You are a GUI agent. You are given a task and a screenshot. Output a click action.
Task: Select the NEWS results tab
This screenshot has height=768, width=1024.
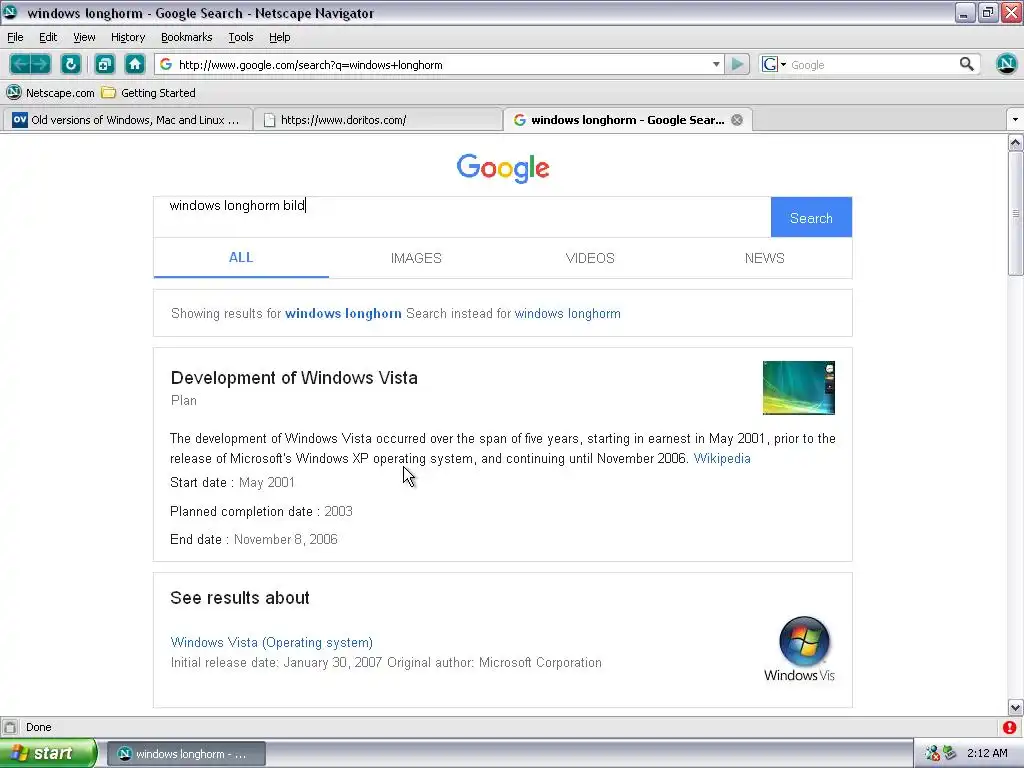pos(764,258)
